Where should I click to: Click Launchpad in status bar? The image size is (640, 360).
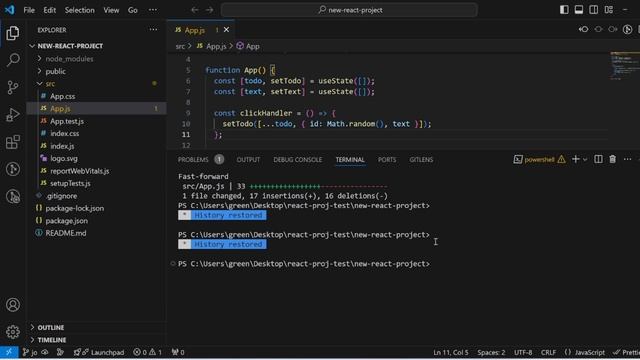coord(99,352)
